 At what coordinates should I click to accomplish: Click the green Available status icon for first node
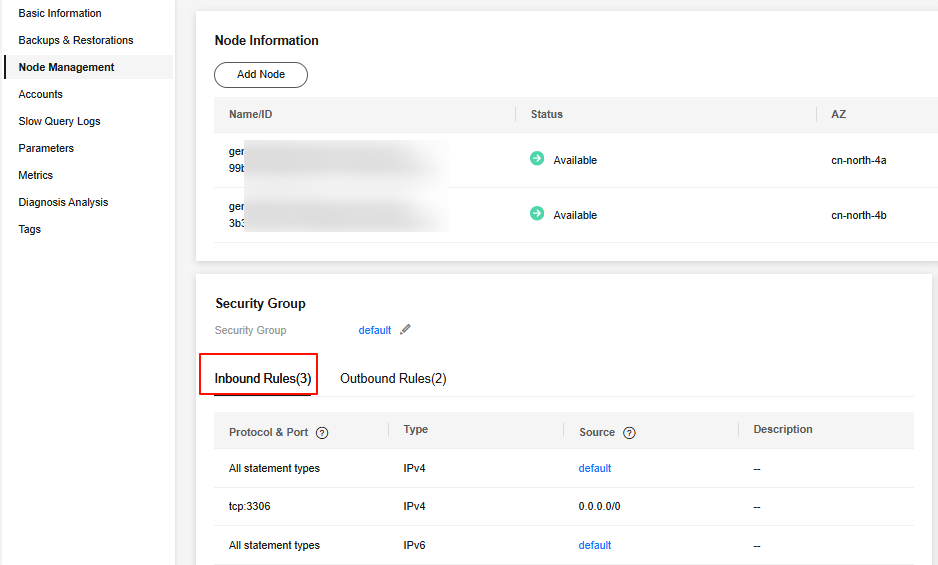point(537,159)
